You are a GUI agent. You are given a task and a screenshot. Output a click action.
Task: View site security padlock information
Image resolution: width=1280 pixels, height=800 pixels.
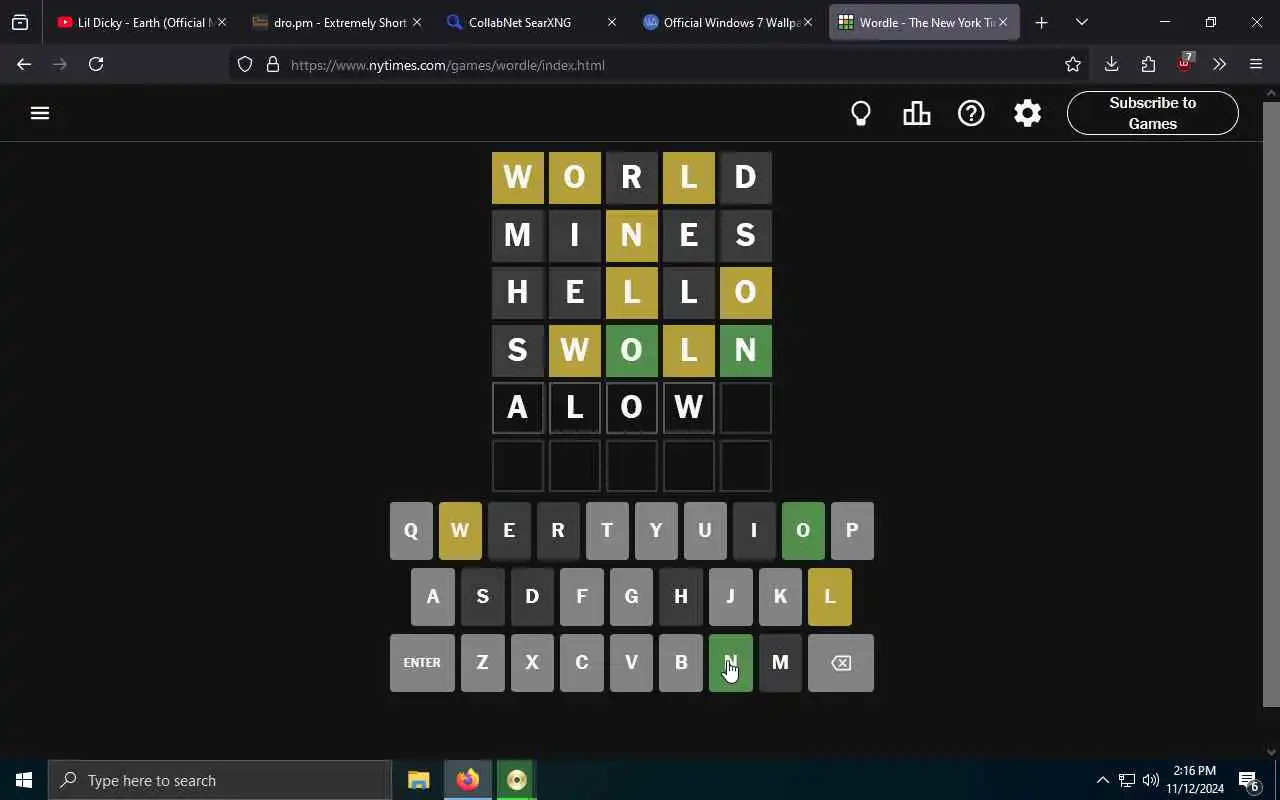(272, 65)
